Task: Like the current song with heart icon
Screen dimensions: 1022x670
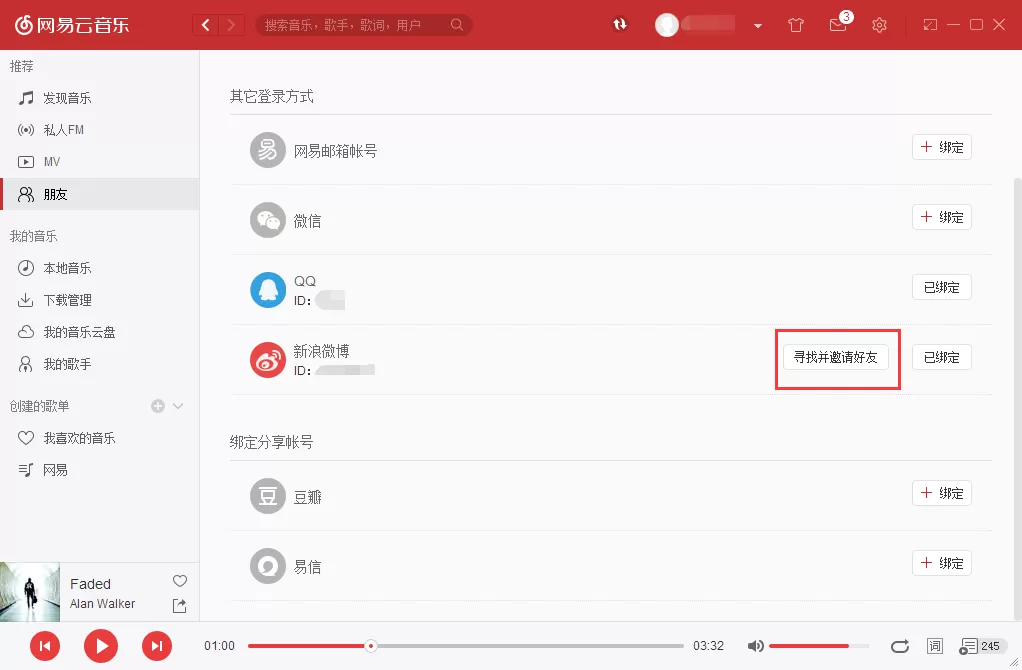Action: coord(180,581)
